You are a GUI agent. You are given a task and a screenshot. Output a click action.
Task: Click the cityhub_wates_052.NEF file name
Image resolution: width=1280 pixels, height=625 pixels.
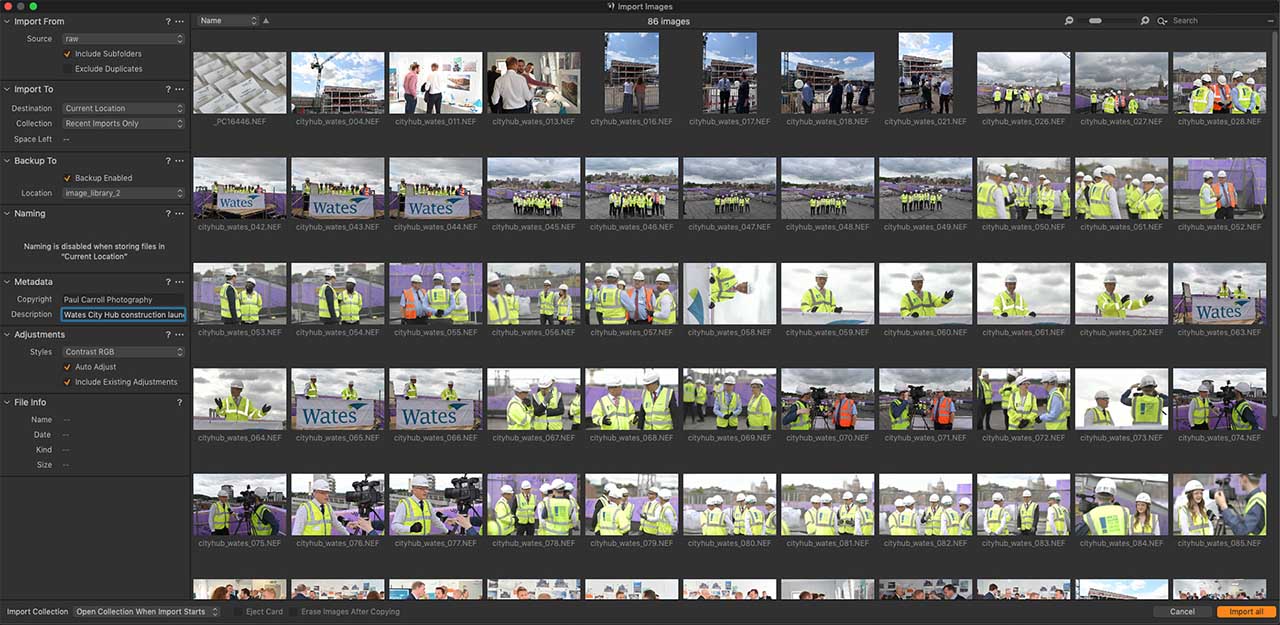(1219, 227)
